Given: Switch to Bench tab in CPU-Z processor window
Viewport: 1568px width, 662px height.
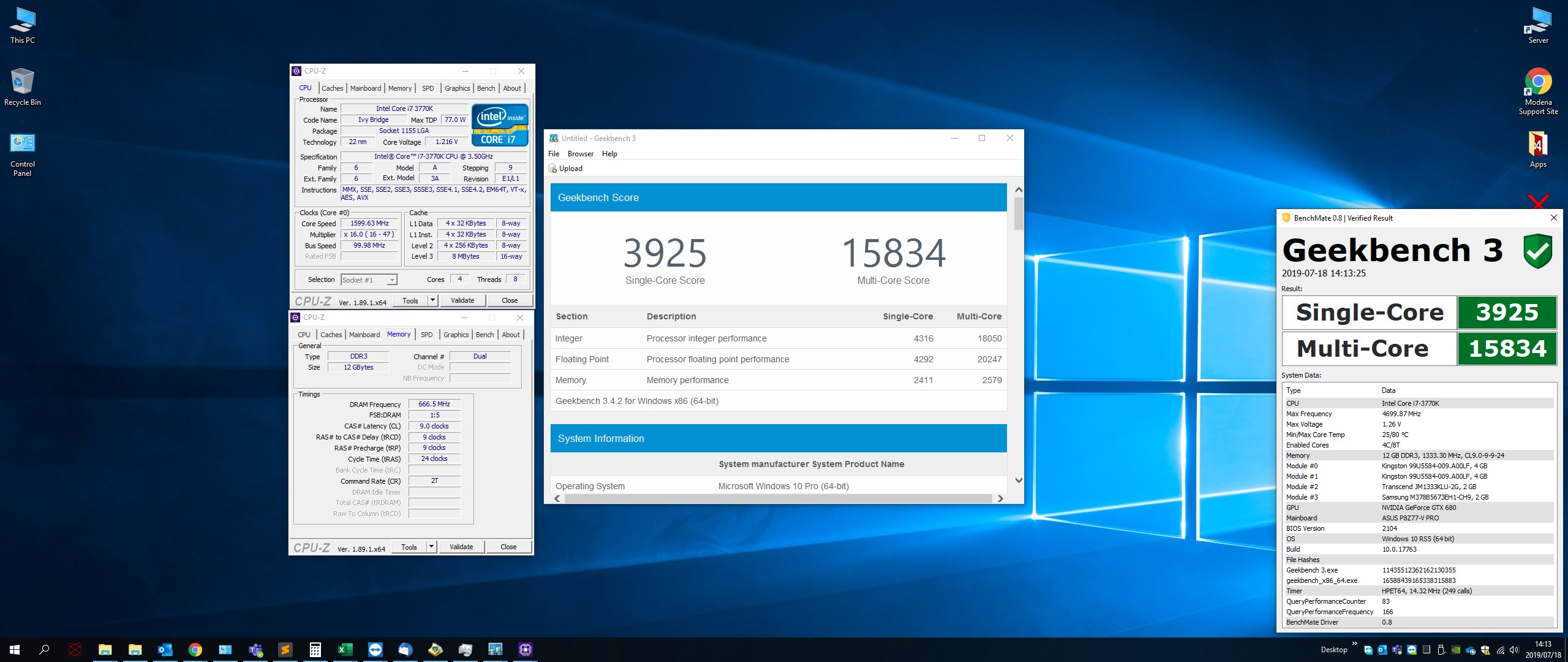Looking at the screenshot, I should [486, 88].
